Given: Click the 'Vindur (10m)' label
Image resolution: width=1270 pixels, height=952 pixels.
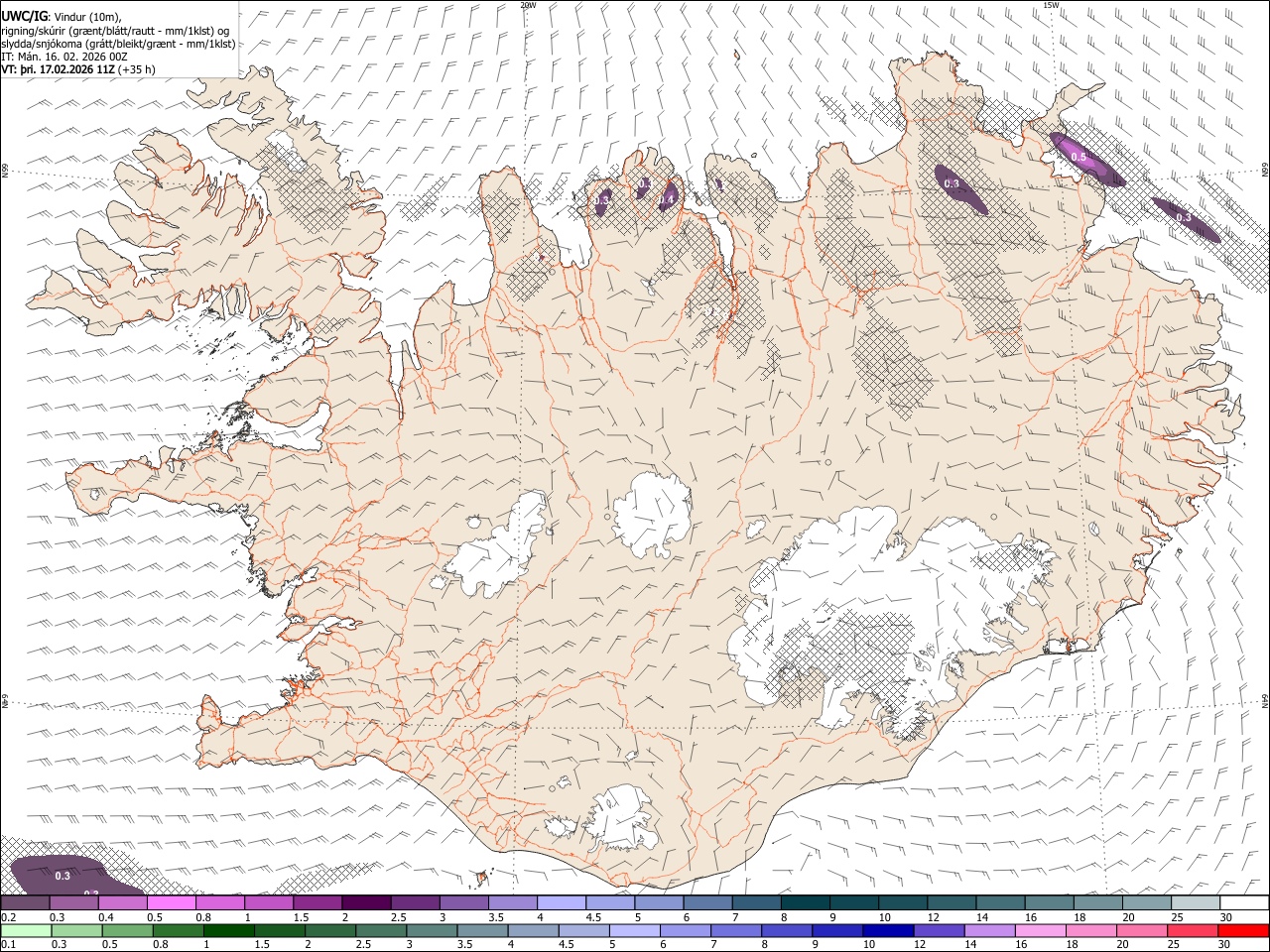Looking at the screenshot, I should tap(88, 16).
